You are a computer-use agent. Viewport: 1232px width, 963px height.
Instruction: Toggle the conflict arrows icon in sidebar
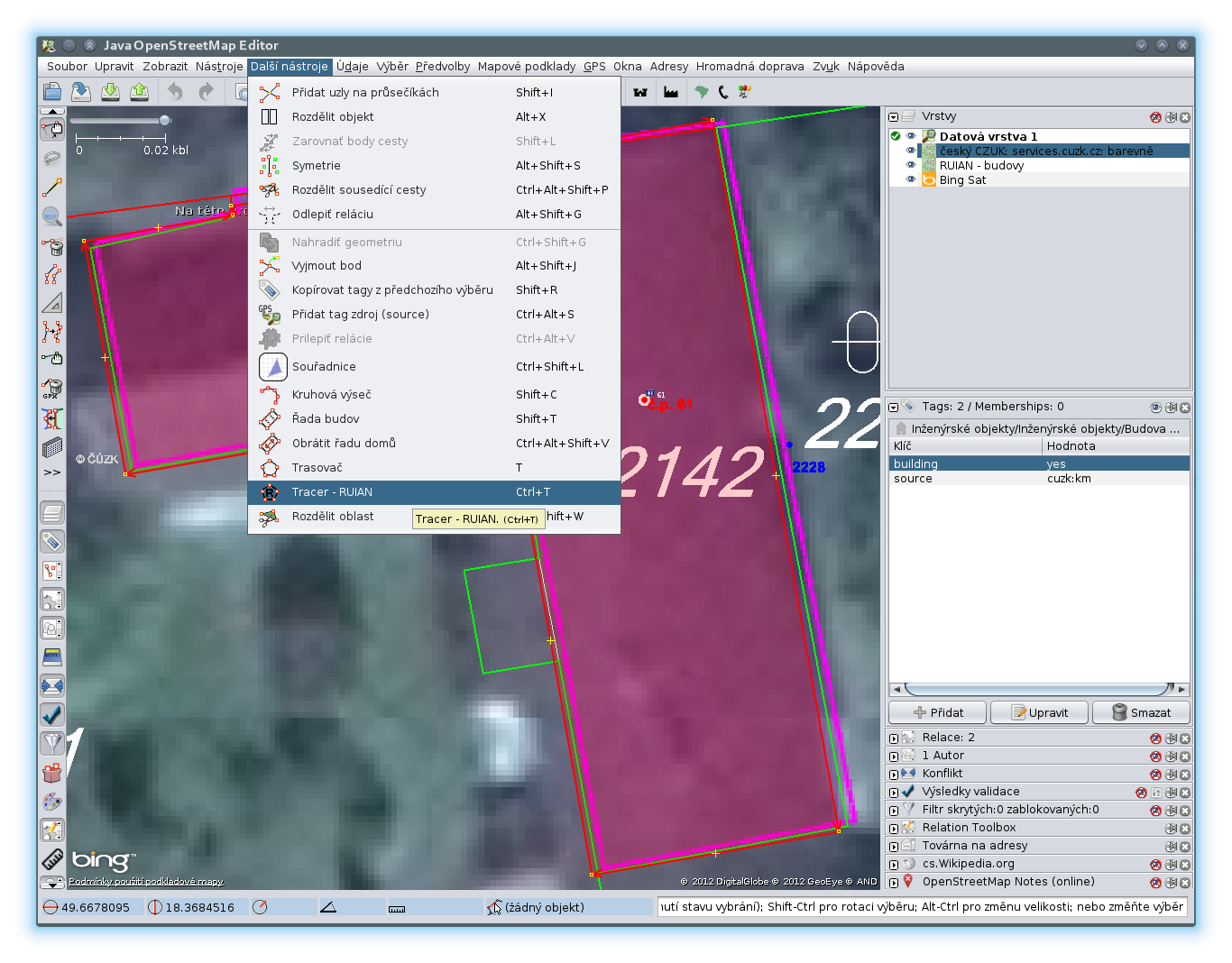pyautogui.click(x=52, y=686)
